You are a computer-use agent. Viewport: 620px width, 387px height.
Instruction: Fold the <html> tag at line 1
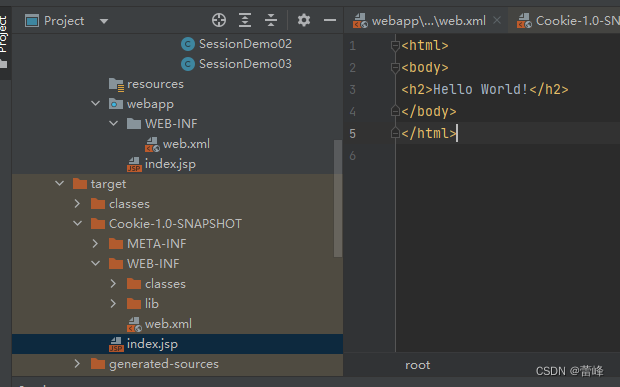point(395,45)
